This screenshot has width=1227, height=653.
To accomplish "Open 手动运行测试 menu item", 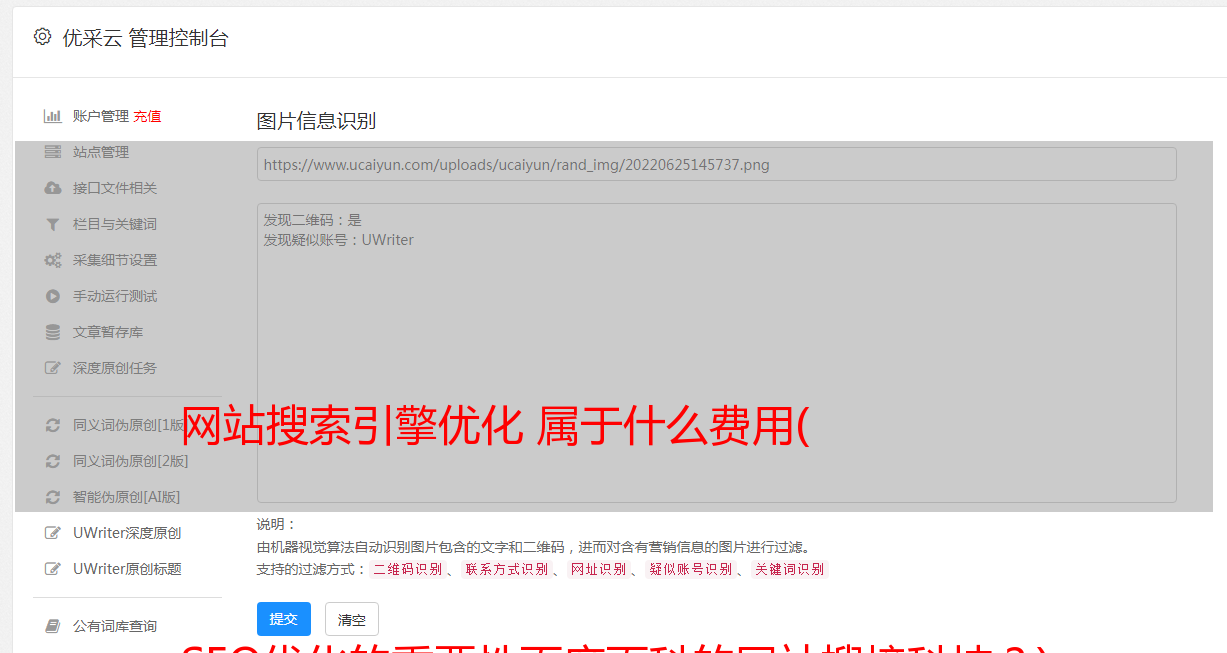I will pyautogui.click(x=115, y=296).
